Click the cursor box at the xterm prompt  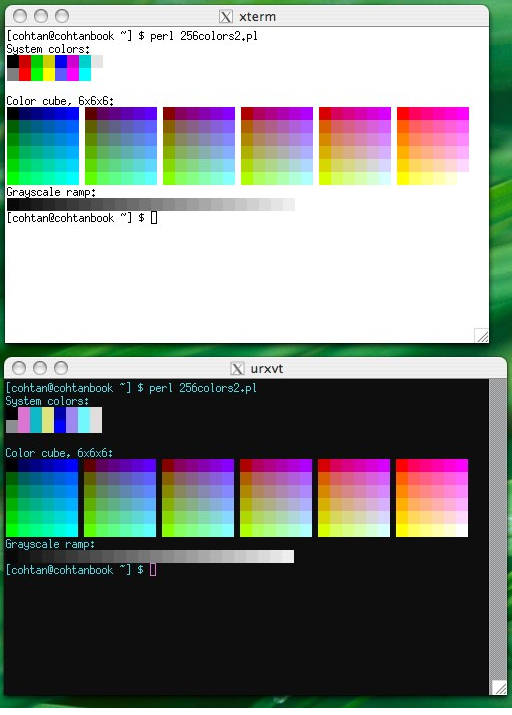(154, 218)
